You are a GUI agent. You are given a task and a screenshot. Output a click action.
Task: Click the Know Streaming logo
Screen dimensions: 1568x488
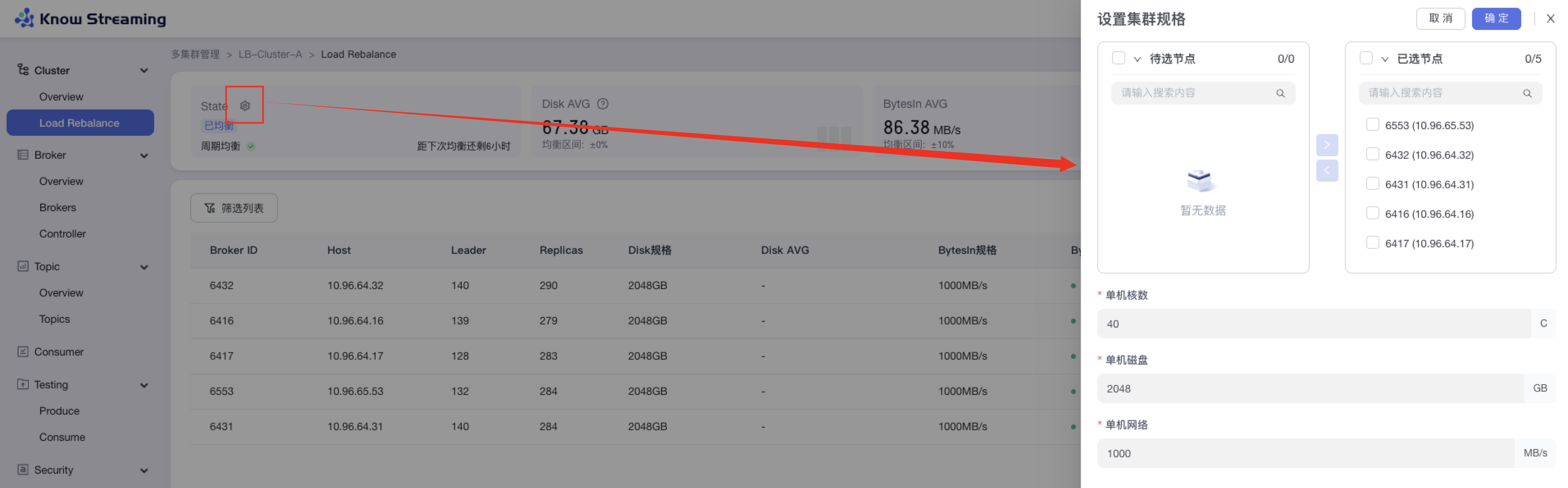click(90, 18)
